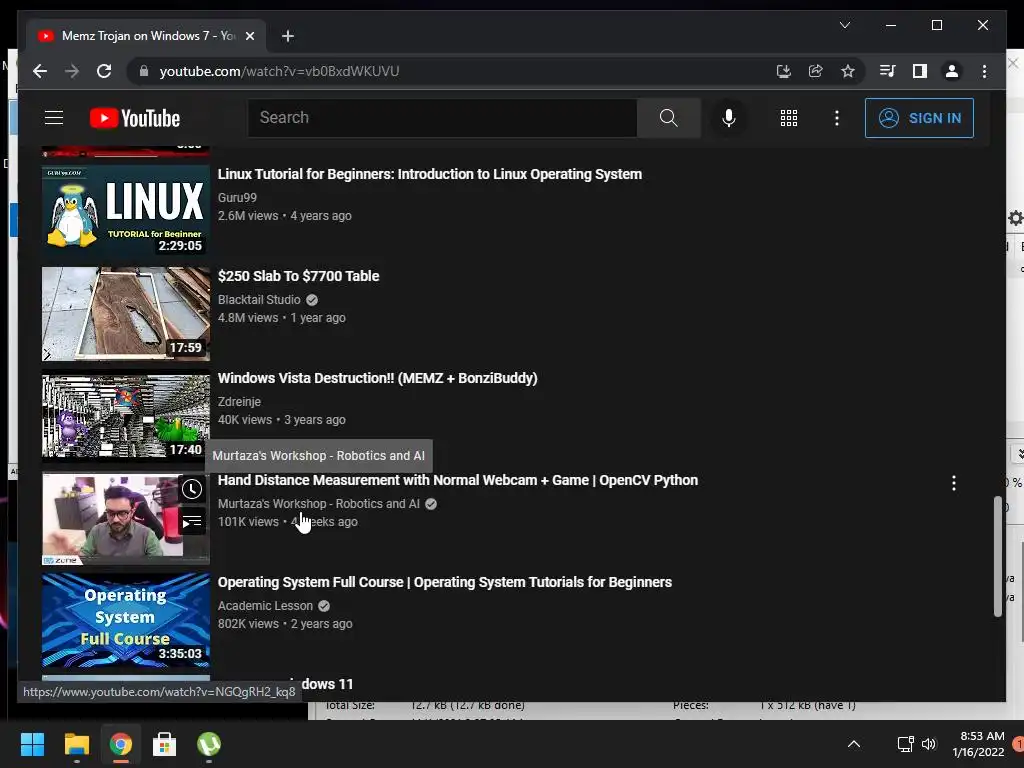Open the Hand Distance Measurement video title
The height and width of the screenshot is (768, 1024).
[x=458, y=480]
